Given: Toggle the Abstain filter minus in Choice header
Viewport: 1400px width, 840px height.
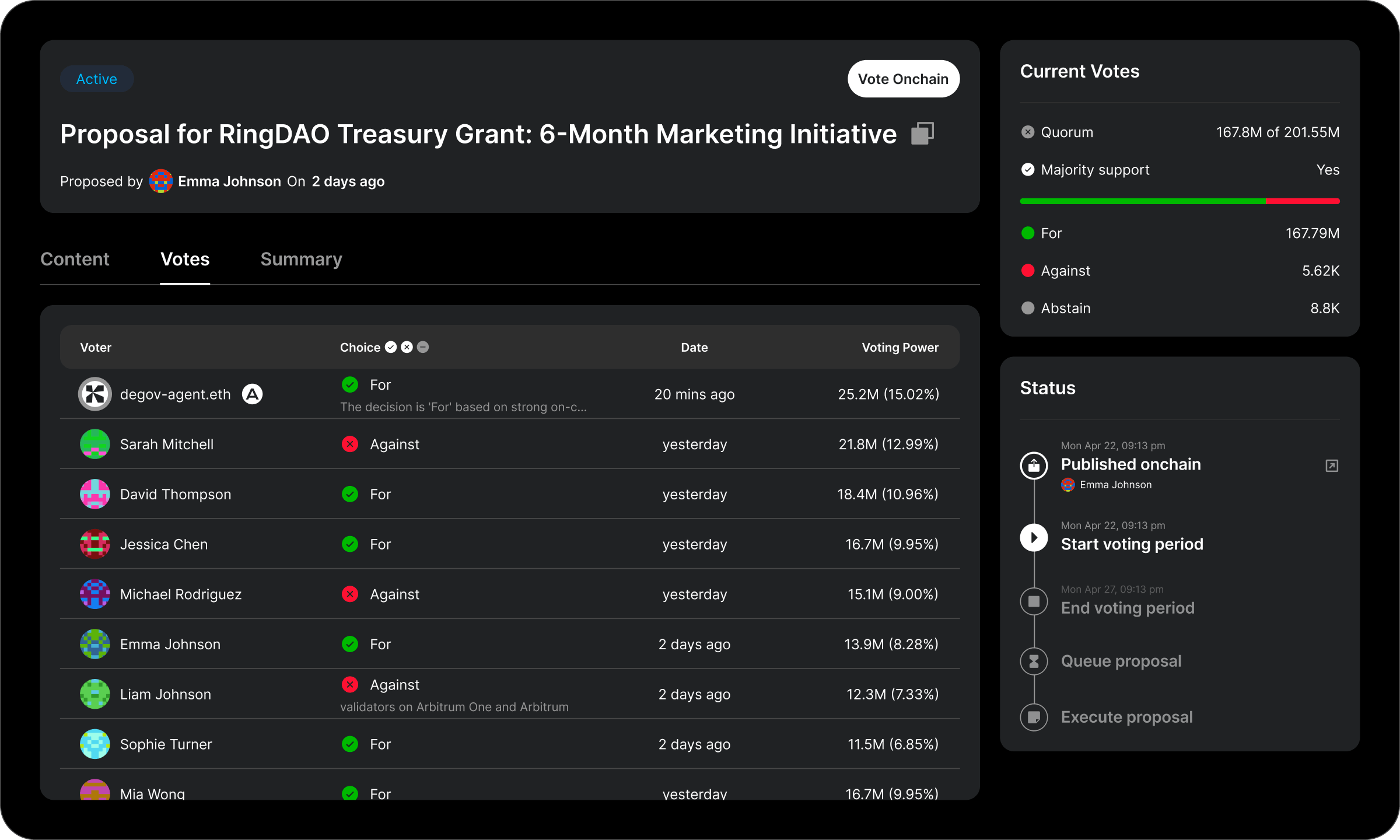Looking at the screenshot, I should 423,347.
